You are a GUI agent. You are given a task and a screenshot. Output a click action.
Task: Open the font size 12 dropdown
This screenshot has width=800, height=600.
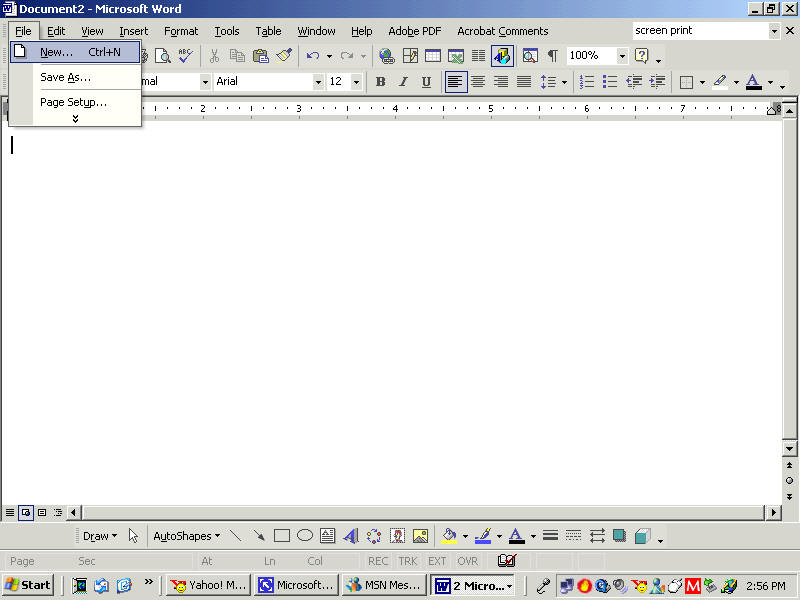click(x=356, y=82)
